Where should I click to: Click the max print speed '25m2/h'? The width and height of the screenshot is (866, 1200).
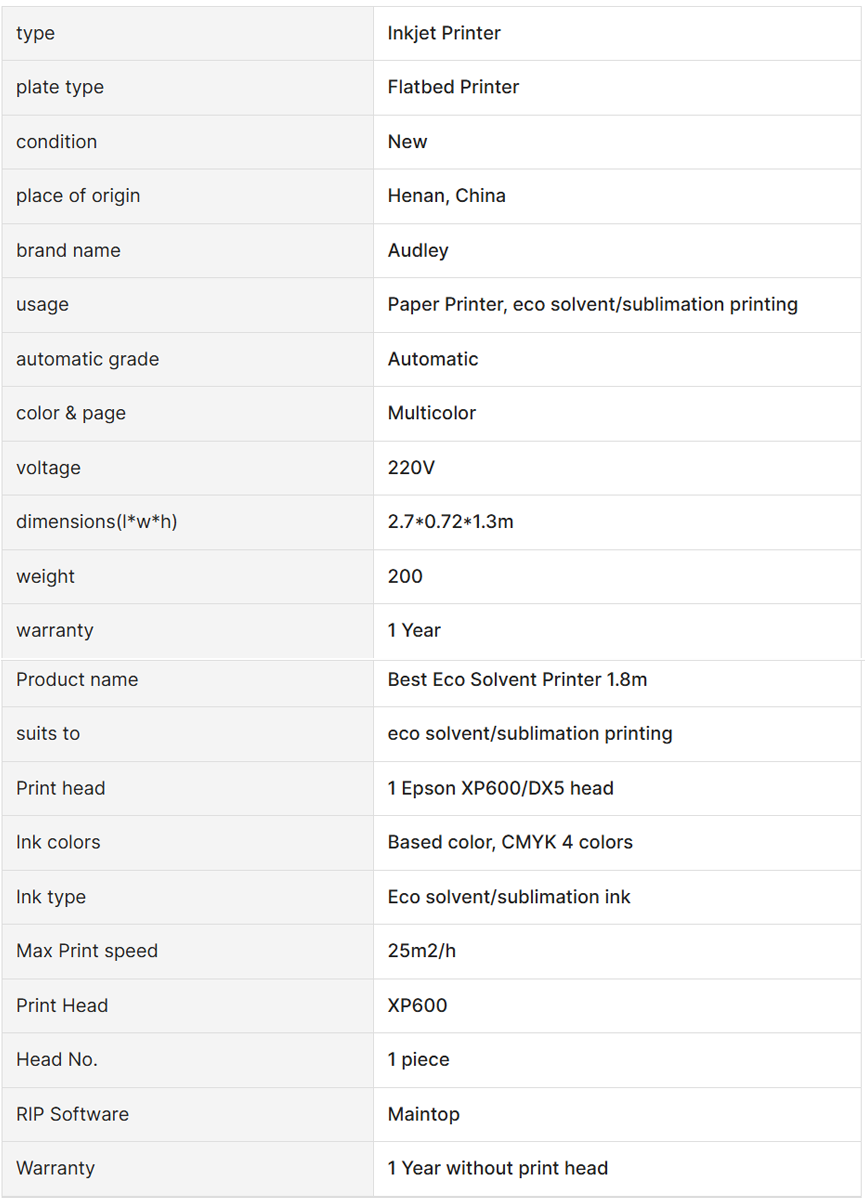(422, 951)
